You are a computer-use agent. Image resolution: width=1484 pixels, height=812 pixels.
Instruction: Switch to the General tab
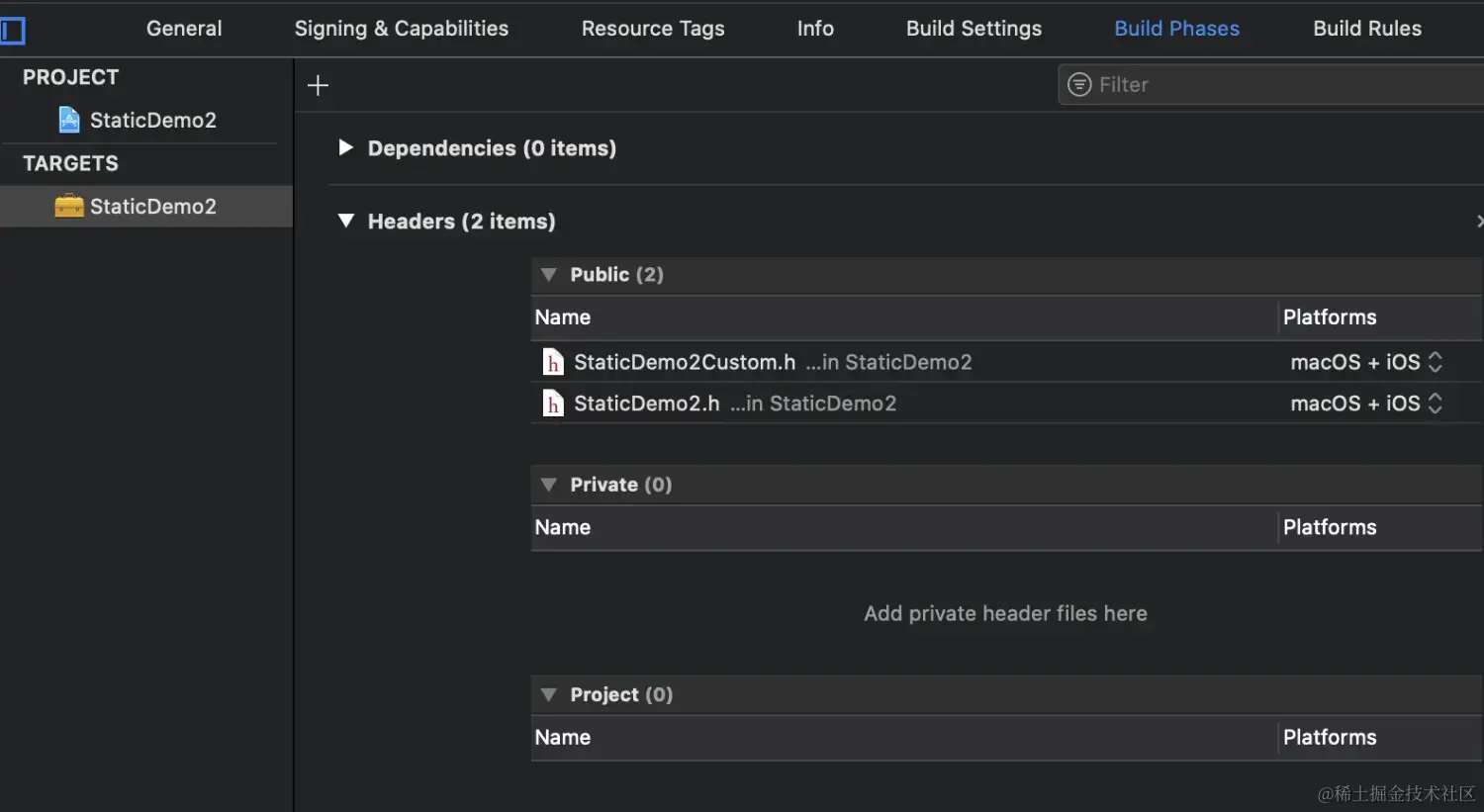point(184,29)
